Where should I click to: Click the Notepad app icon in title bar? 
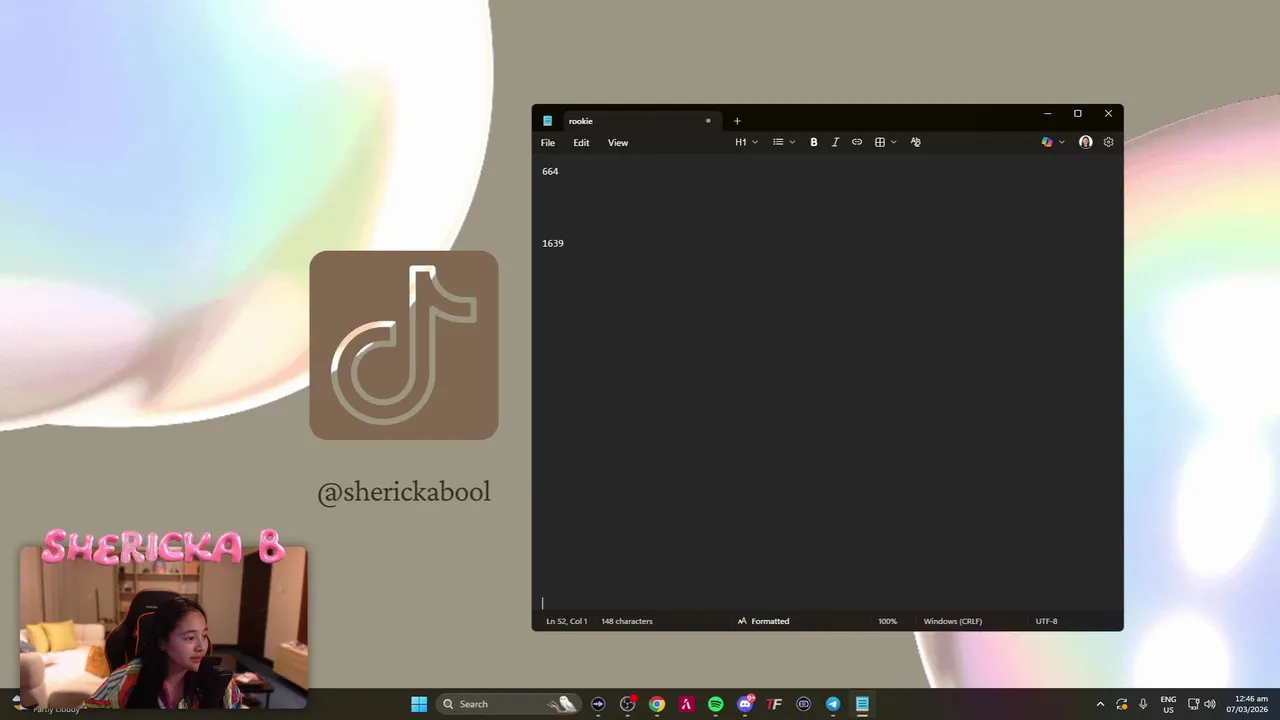(x=547, y=121)
